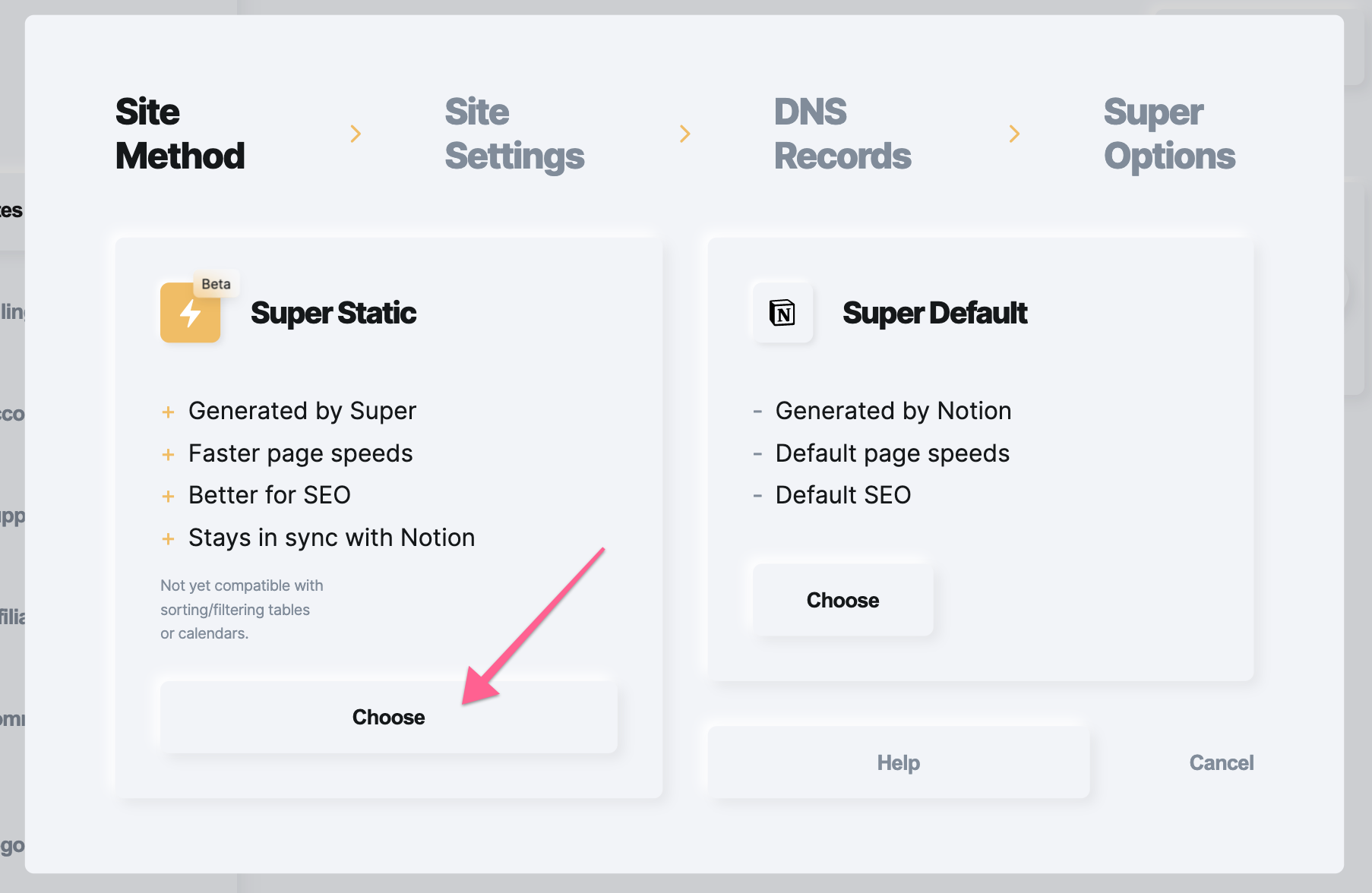Select the Site Method step
1372x893 pixels.
click(180, 134)
